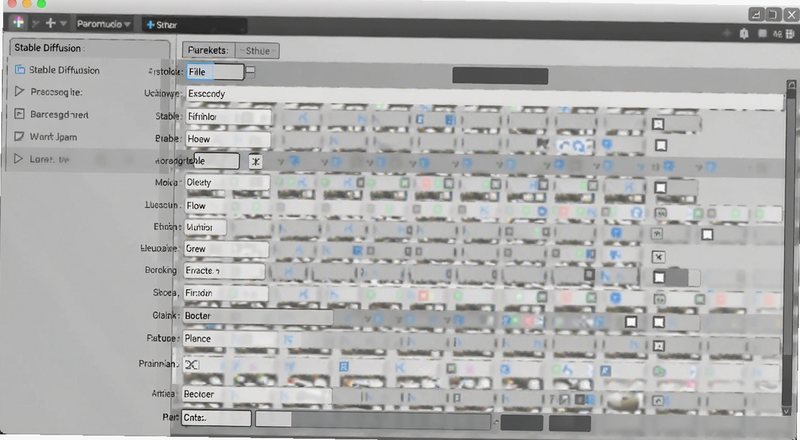Click the Erracte field in Boroking row

click(x=224, y=271)
